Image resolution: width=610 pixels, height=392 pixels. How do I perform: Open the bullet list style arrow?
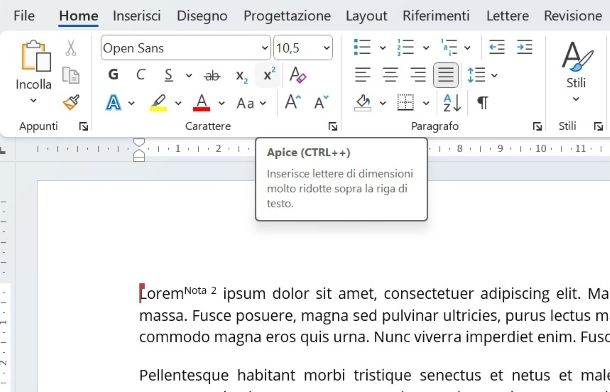382,48
